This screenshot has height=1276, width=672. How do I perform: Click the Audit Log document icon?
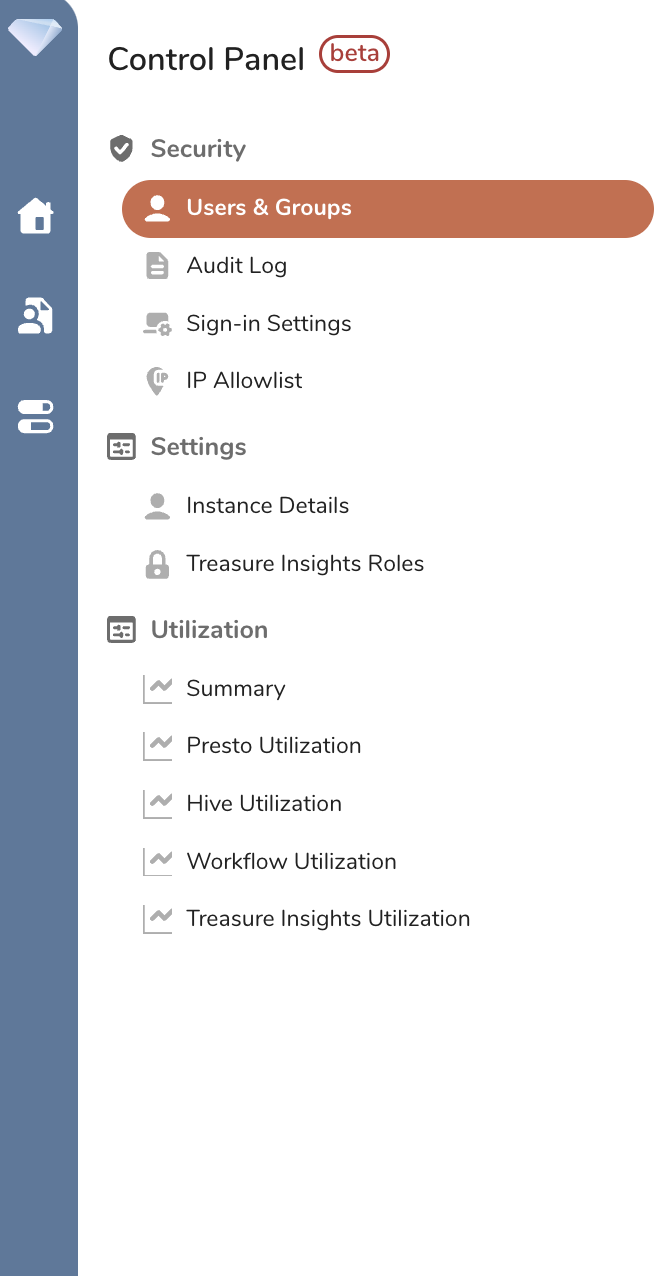(x=157, y=266)
